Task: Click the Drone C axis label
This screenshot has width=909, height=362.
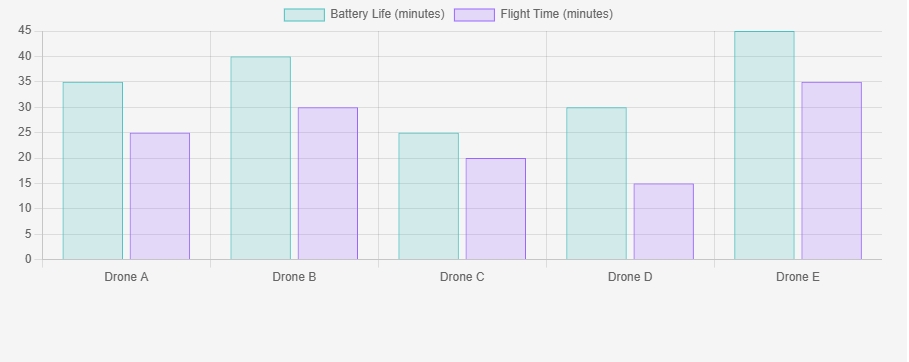Action: [462, 277]
